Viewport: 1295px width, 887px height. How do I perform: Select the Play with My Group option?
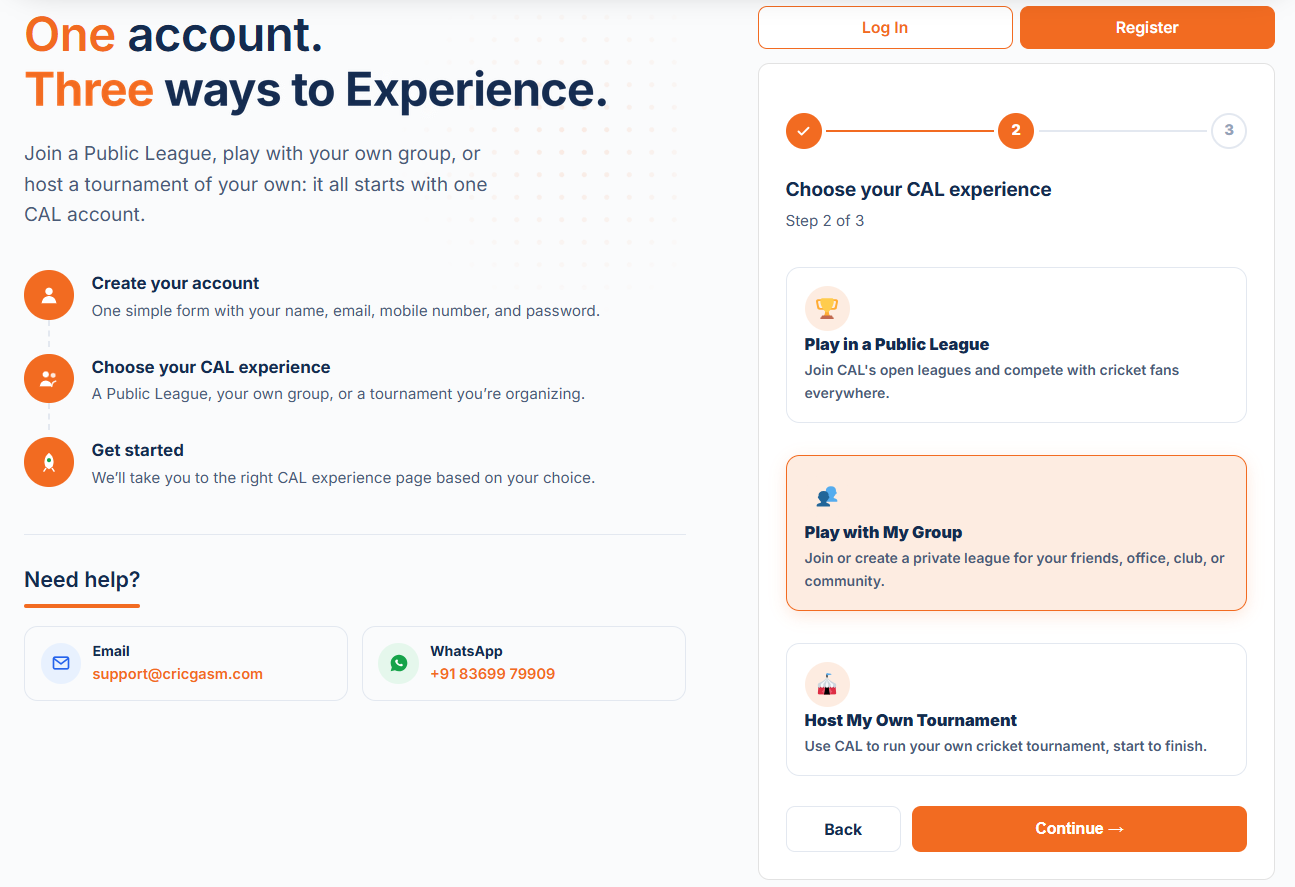pyautogui.click(x=1016, y=533)
